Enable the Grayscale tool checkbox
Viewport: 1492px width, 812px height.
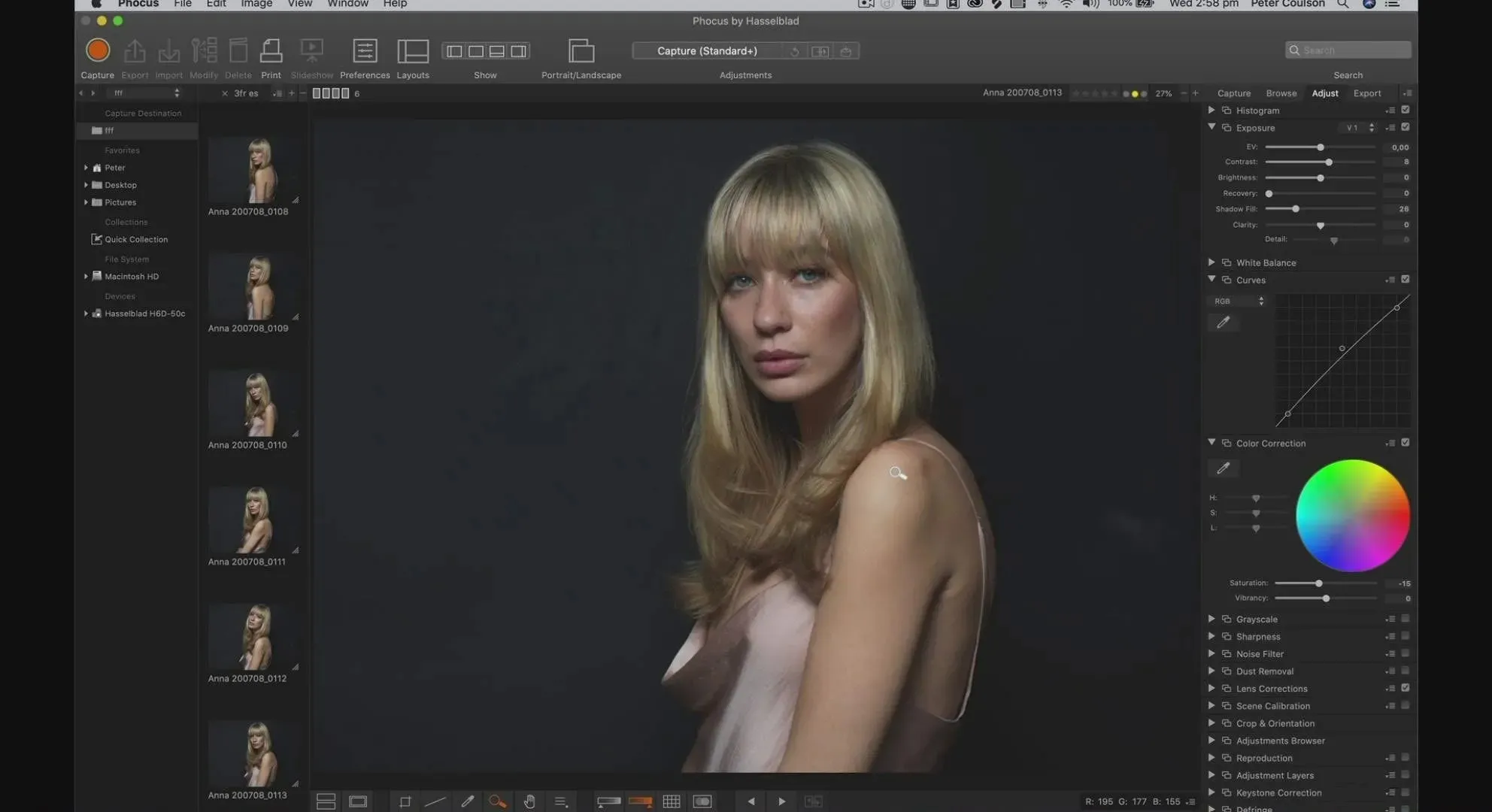point(1405,619)
